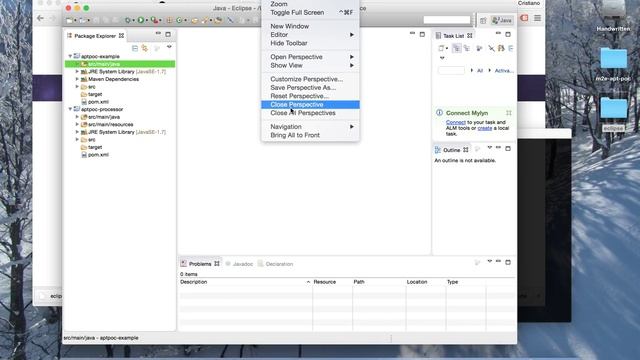Sort by the Location column header
The width and height of the screenshot is (640, 360).
click(426, 282)
